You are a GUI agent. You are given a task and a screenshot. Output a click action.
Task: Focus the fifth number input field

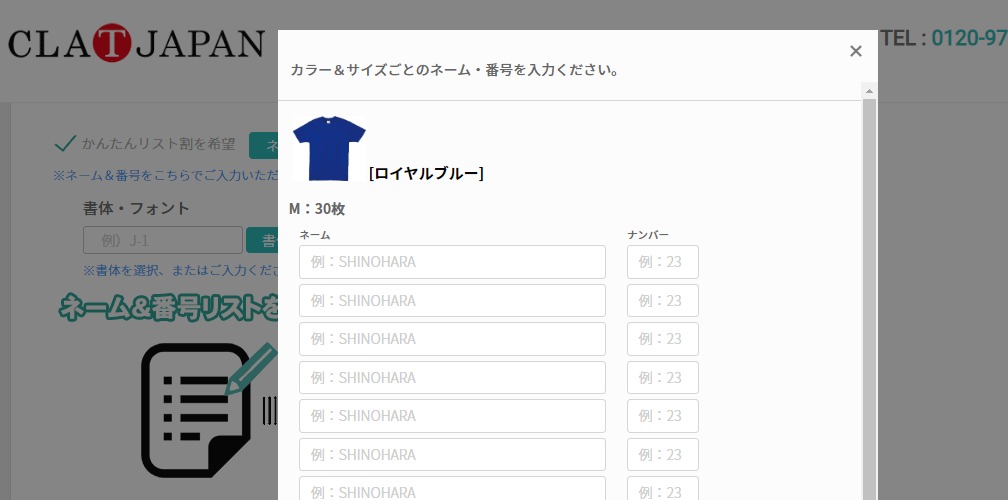coord(663,416)
